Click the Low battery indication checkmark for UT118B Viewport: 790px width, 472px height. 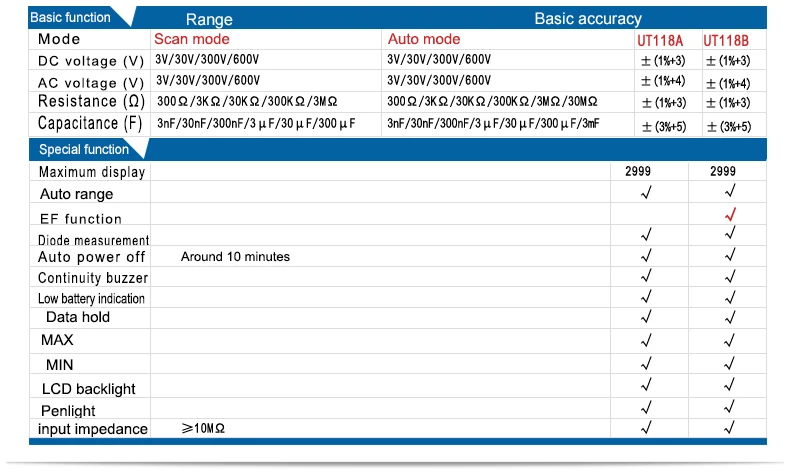click(x=730, y=297)
